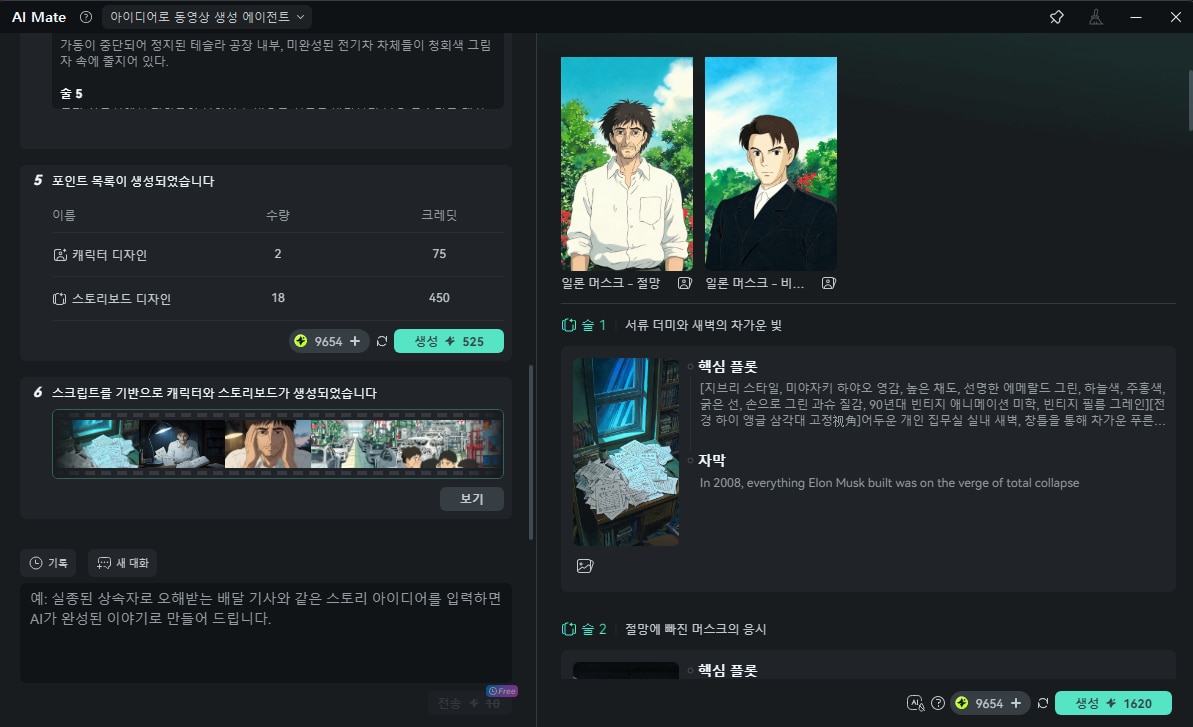Focus the story idea input field

pyautogui.click(x=266, y=631)
